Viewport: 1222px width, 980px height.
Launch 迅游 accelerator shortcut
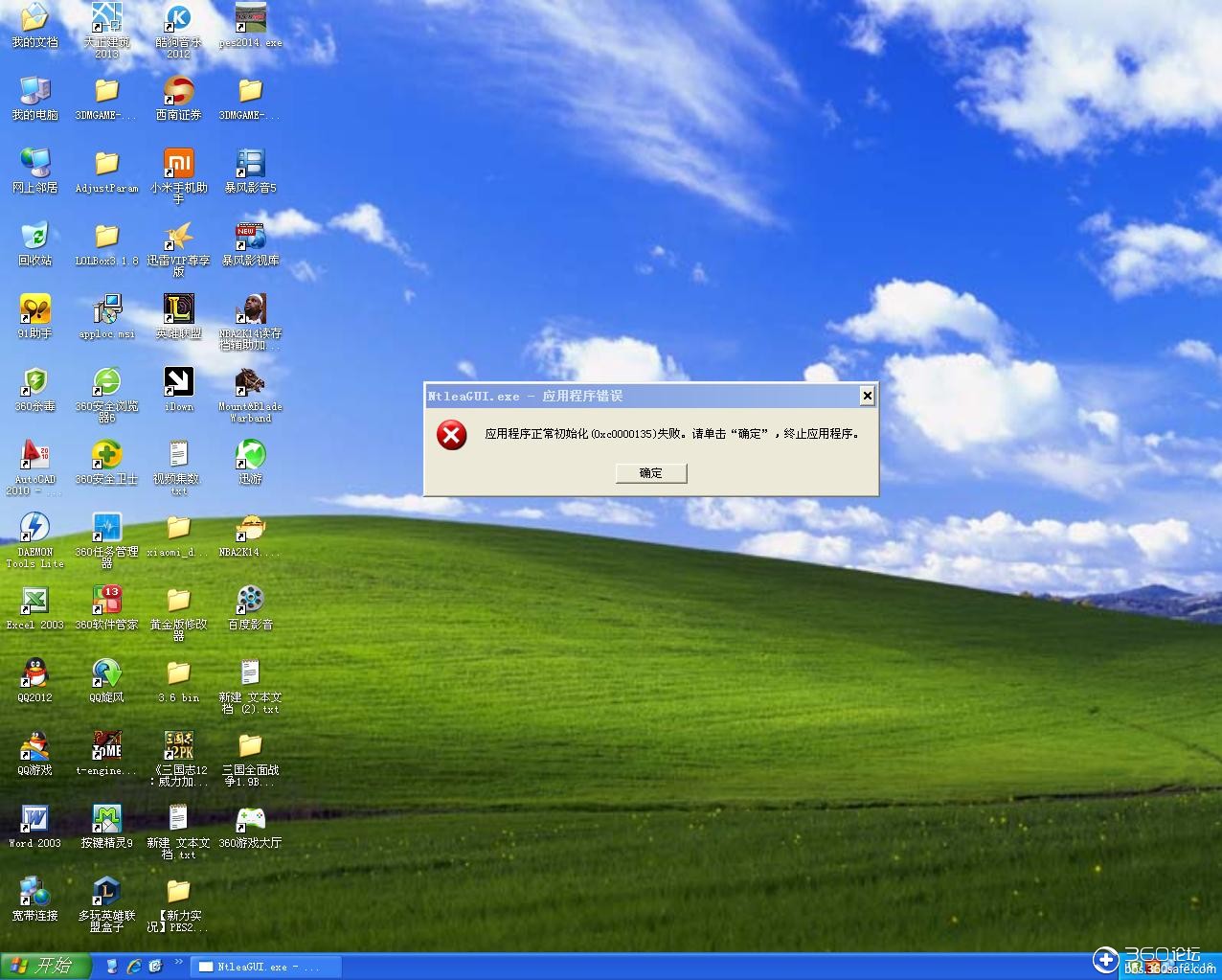click(x=250, y=462)
